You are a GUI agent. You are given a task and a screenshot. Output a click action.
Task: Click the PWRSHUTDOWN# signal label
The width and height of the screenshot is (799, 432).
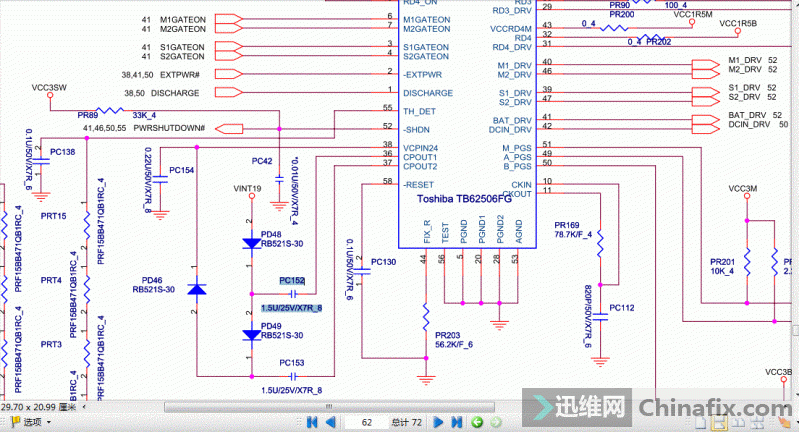(169, 128)
